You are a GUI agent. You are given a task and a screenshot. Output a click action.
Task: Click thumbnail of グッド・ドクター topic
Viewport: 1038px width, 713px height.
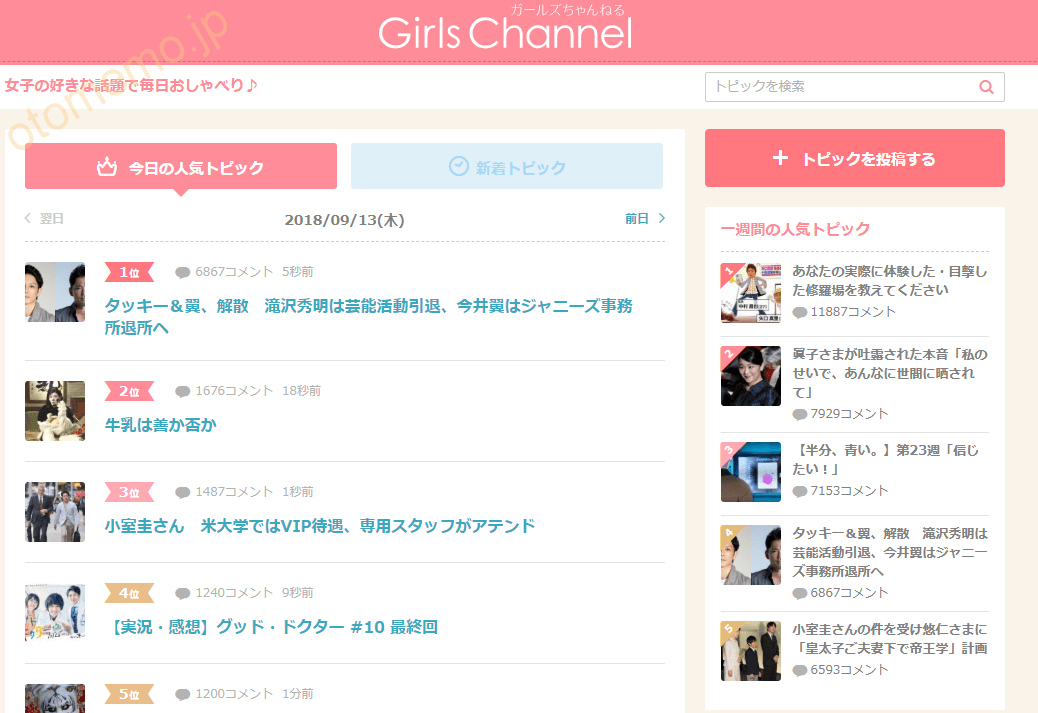55,613
